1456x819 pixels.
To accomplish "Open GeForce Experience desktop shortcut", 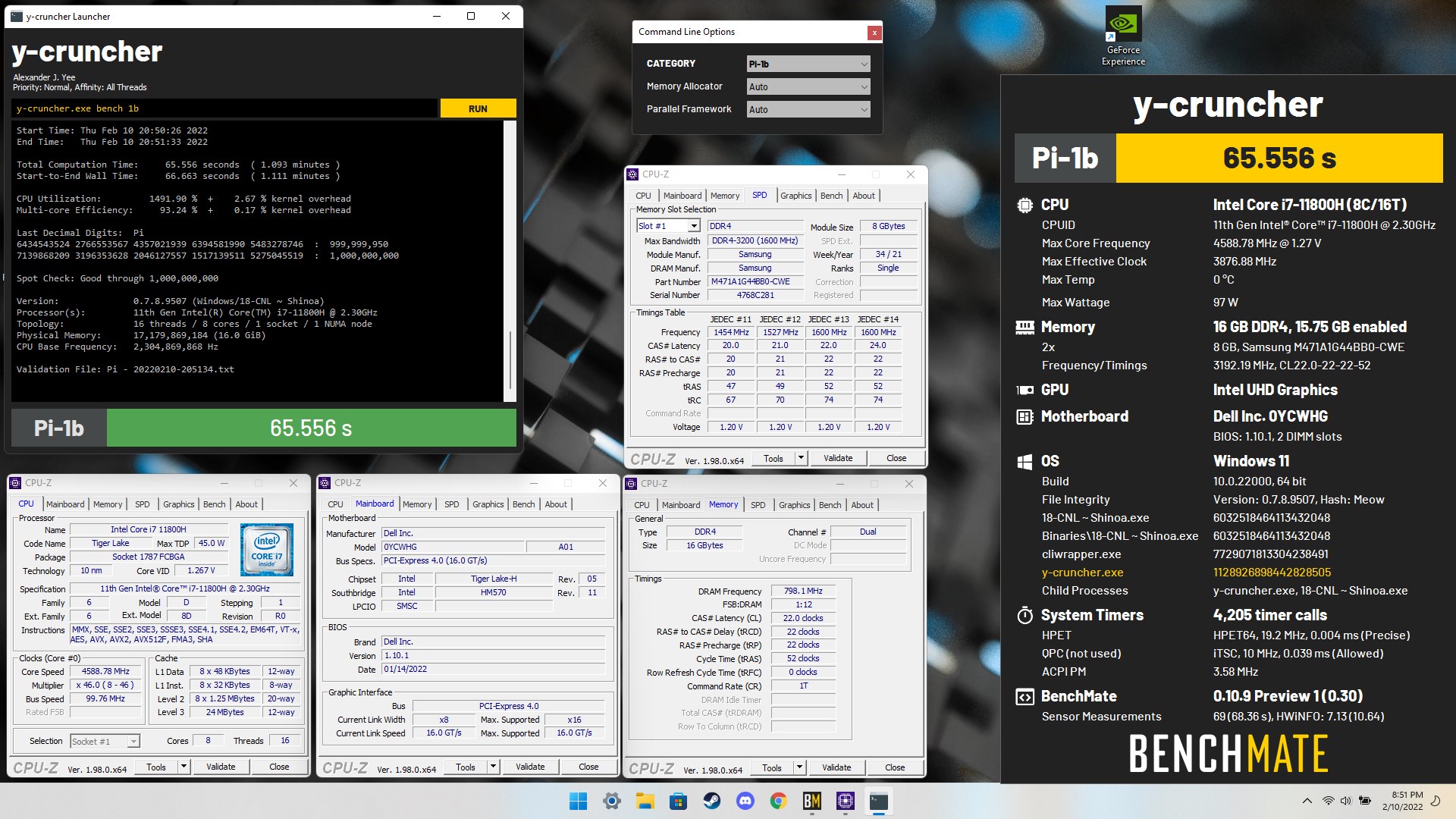I will (1123, 36).
